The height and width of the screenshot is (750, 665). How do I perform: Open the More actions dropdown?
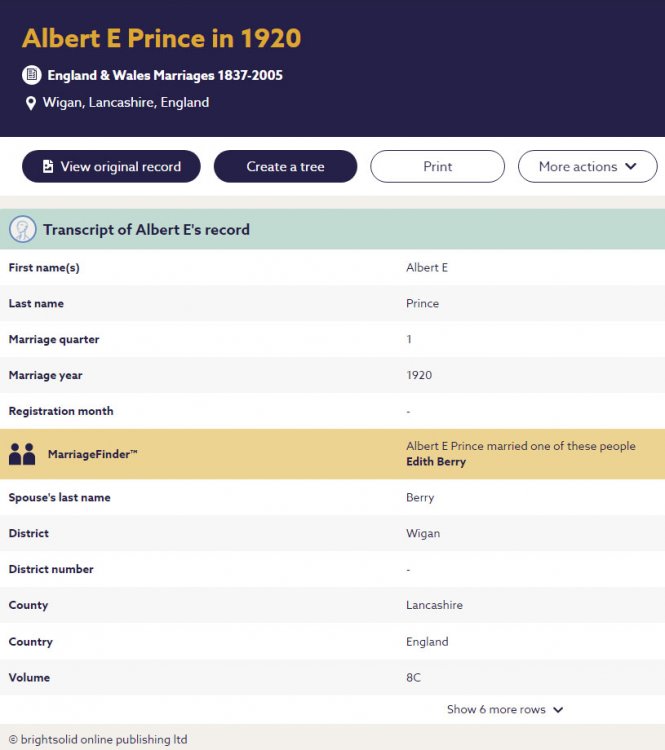coord(587,167)
